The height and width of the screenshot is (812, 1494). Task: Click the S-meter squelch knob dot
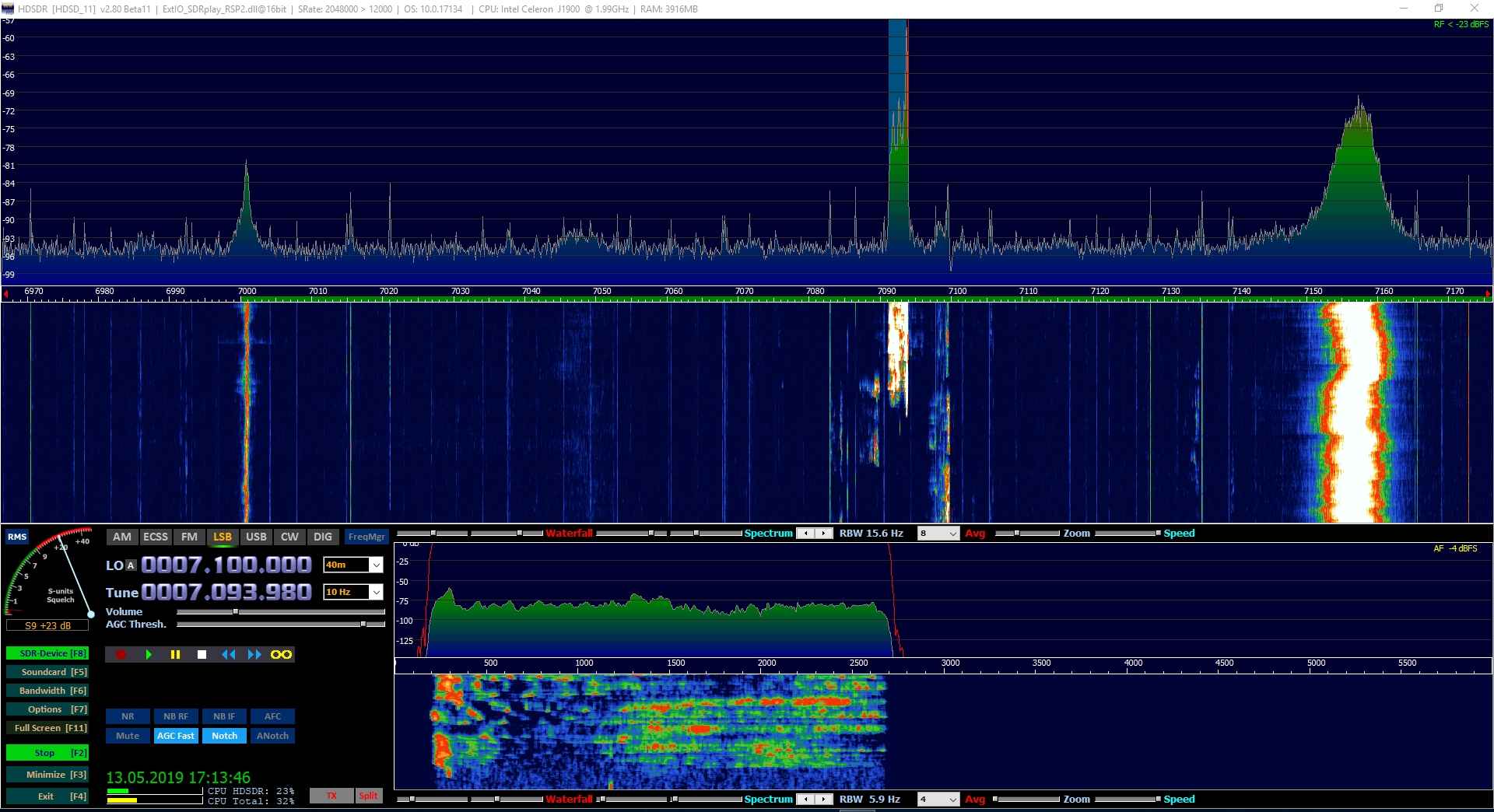click(91, 614)
